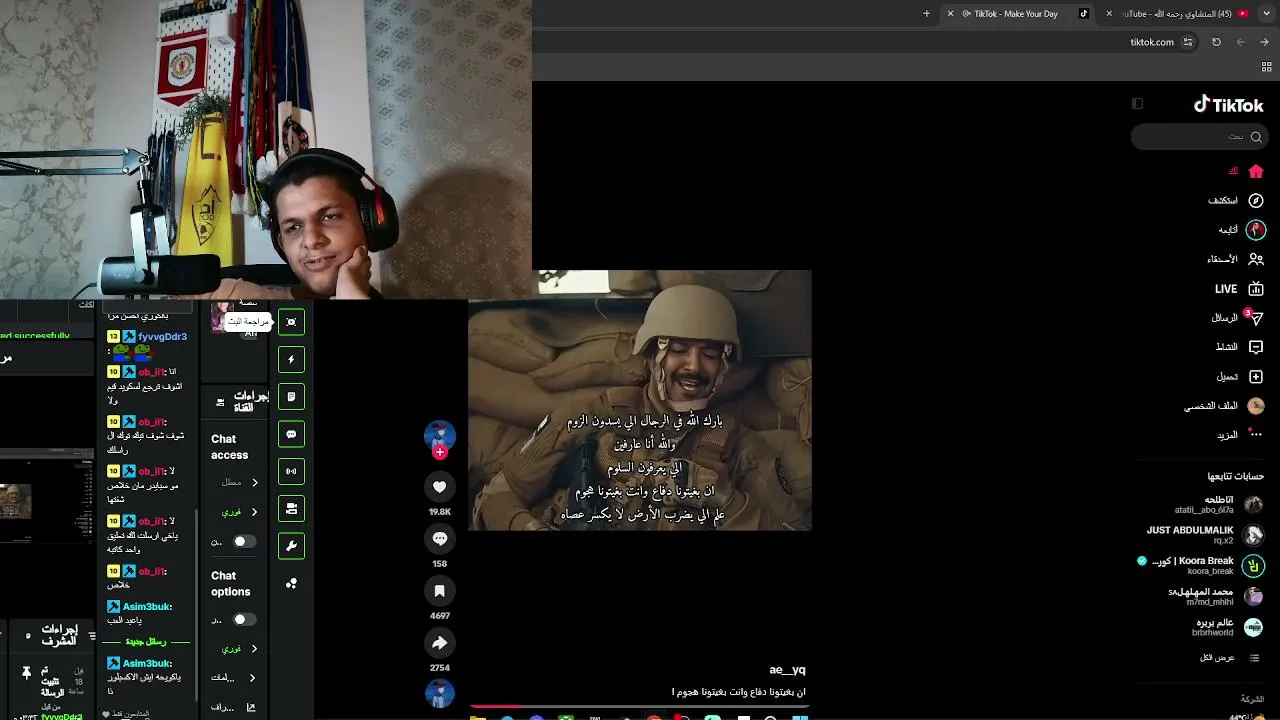Viewport: 1280px width, 720px height.
Task: Click the layout panels icon in stream toolbar
Action: 291,508
